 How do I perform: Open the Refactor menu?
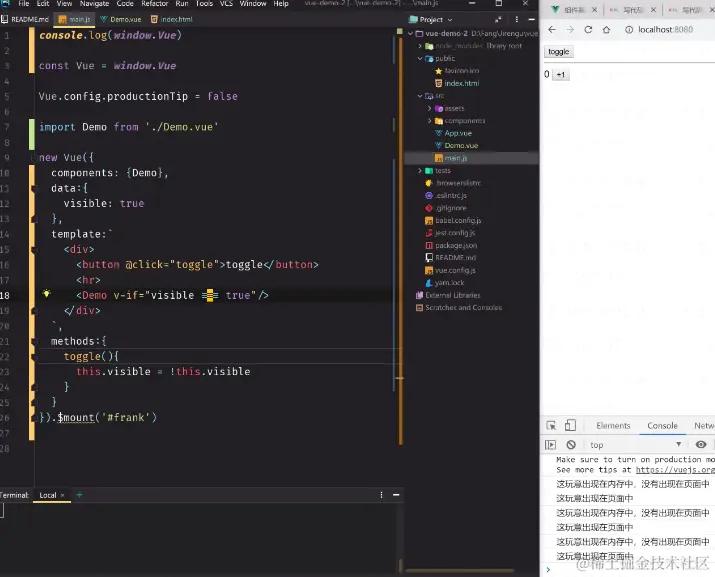(155, 4)
